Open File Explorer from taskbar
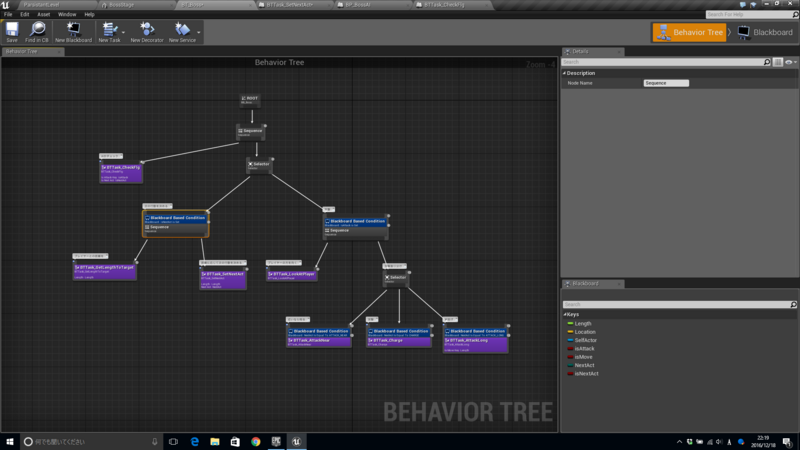Viewport: 800px width, 450px height. point(215,441)
